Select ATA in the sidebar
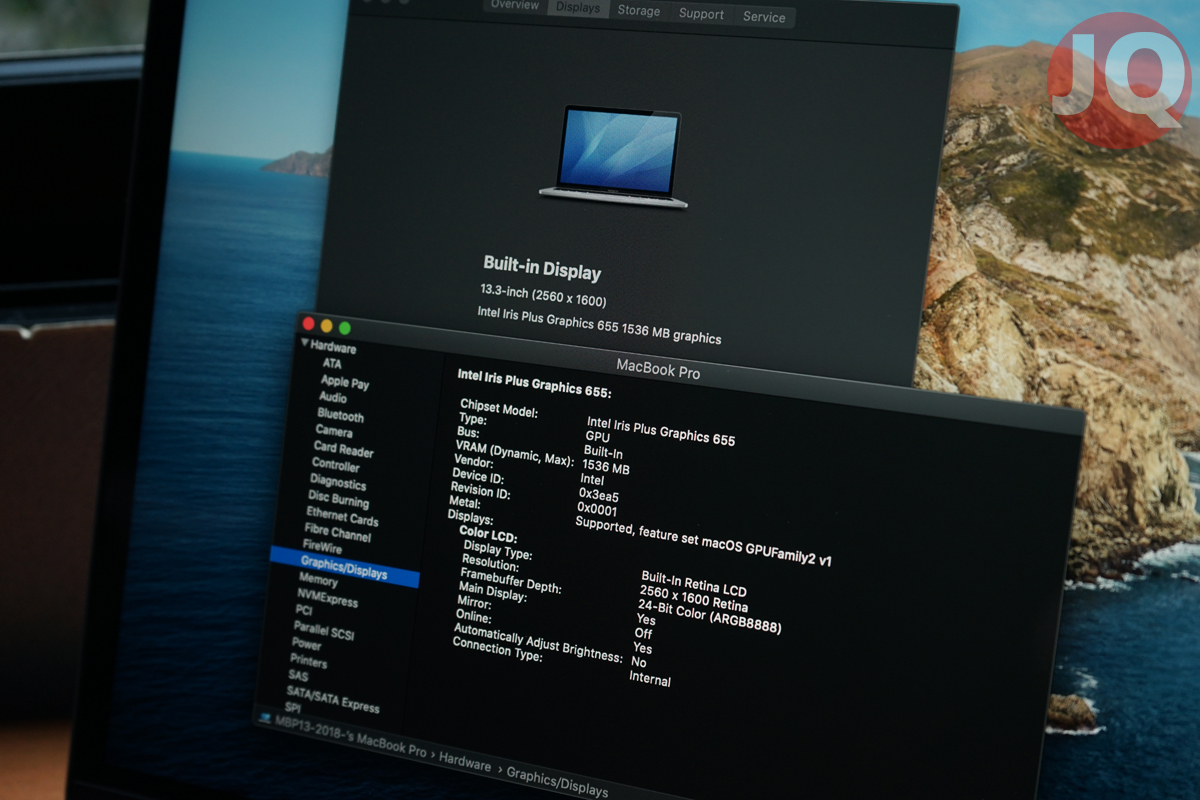1200x800 pixels. (x=331, y=364)
